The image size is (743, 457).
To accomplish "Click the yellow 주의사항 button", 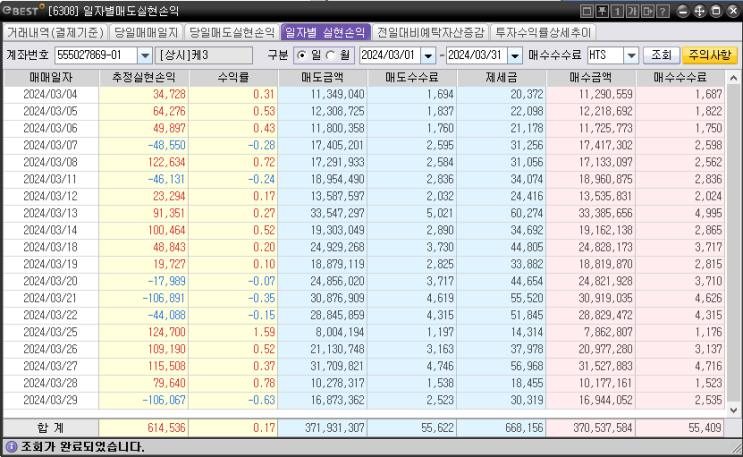I will pyautogui.click(x=710, y=55).
